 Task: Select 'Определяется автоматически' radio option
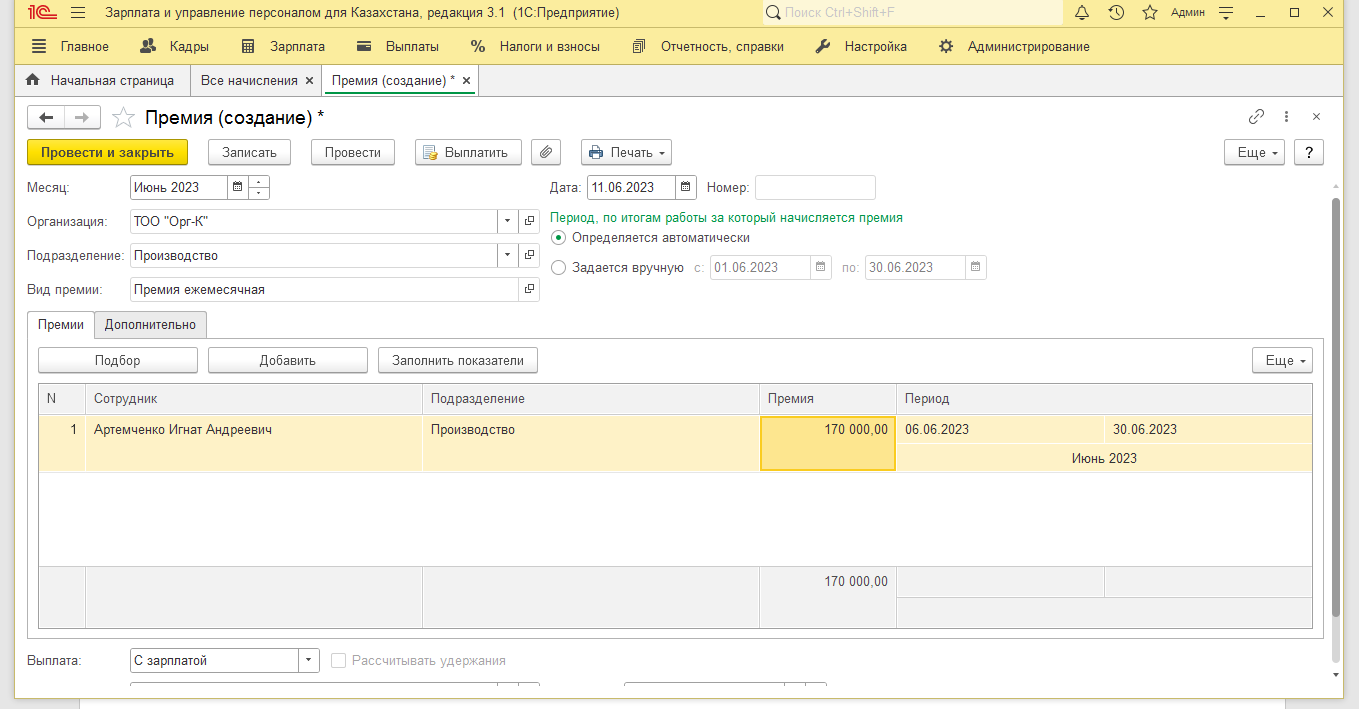click(559, 238)
